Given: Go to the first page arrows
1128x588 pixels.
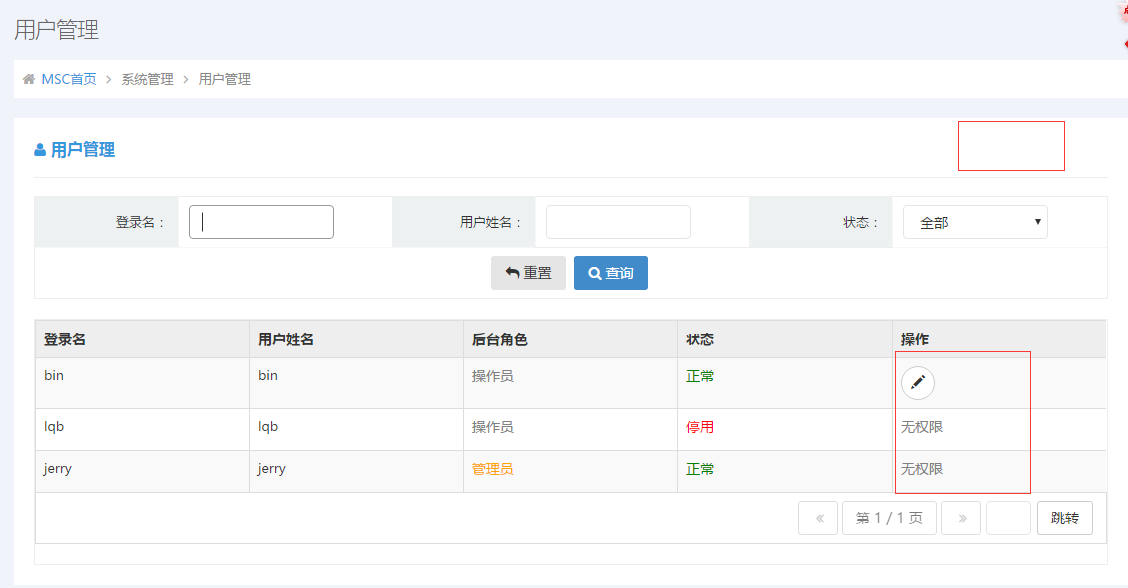Looking at the screenshot, I should [818, 518].
